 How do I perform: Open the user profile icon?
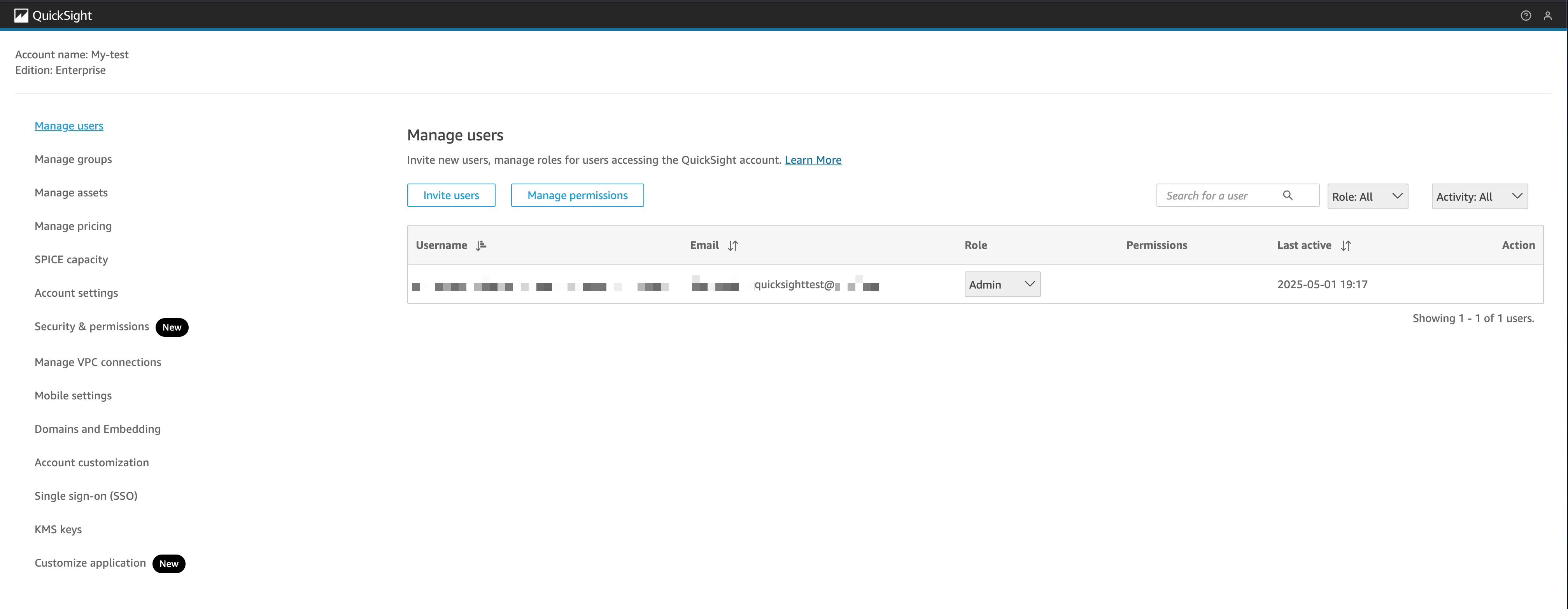1547,16
